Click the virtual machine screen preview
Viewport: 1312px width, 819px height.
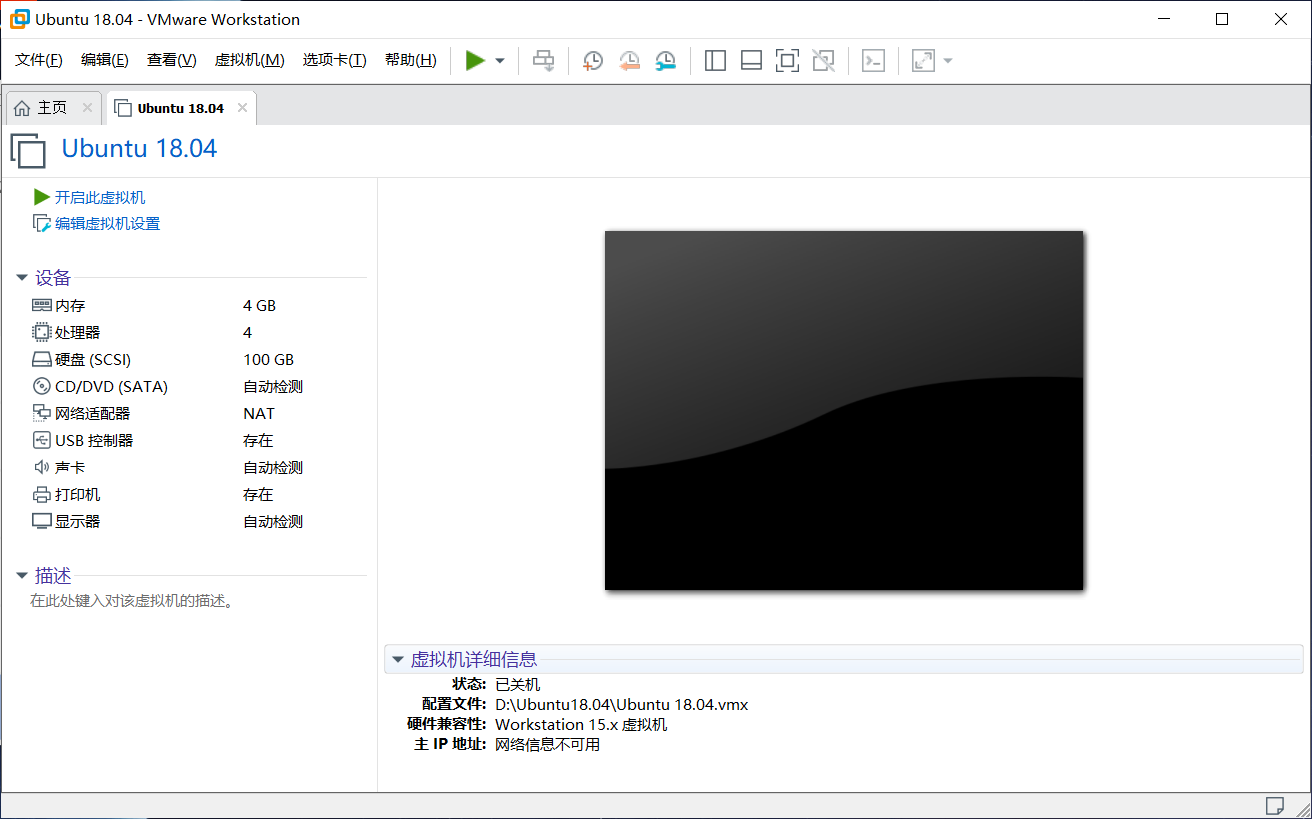[844, 410]
